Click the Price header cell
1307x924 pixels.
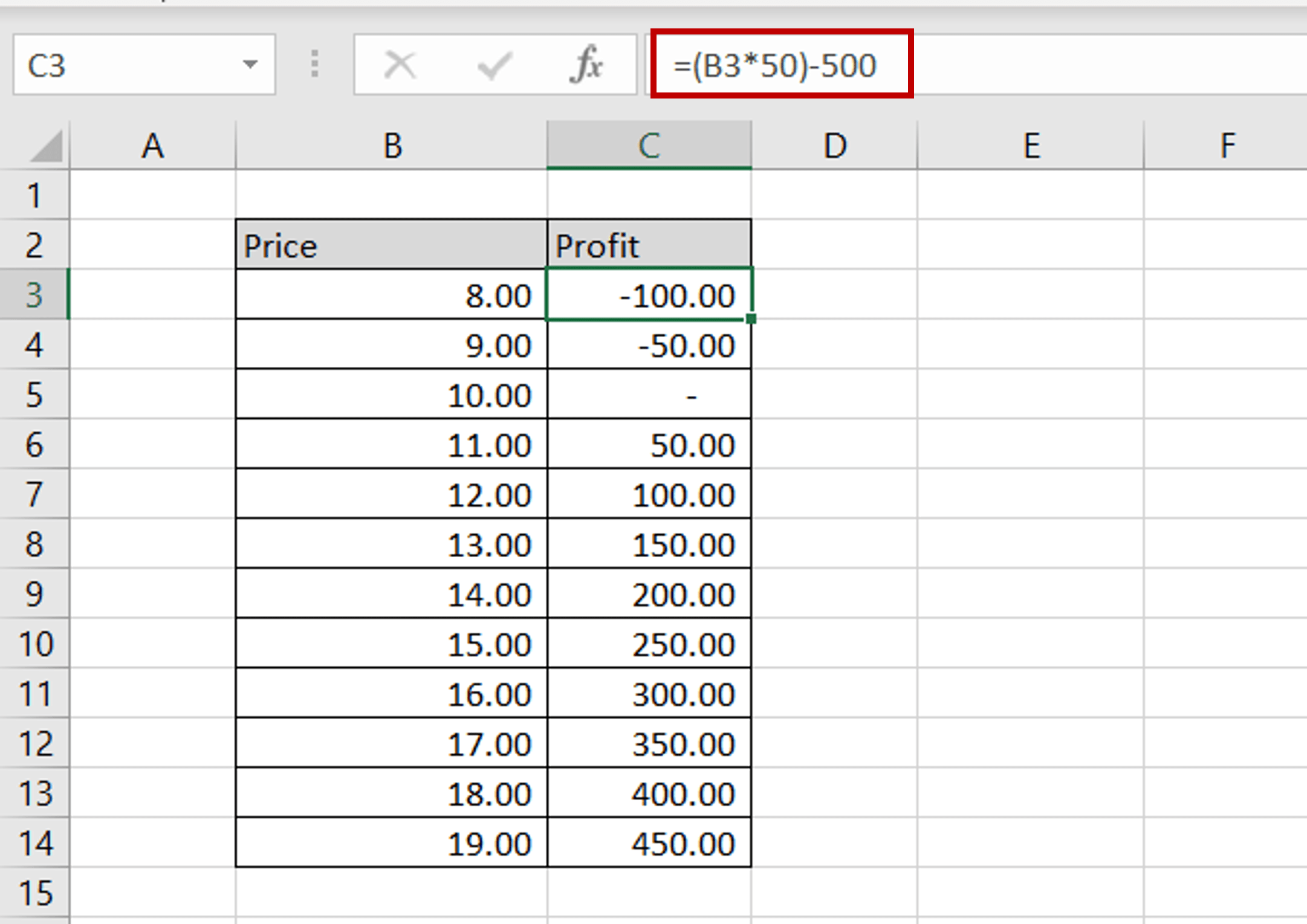click(392, 245)
